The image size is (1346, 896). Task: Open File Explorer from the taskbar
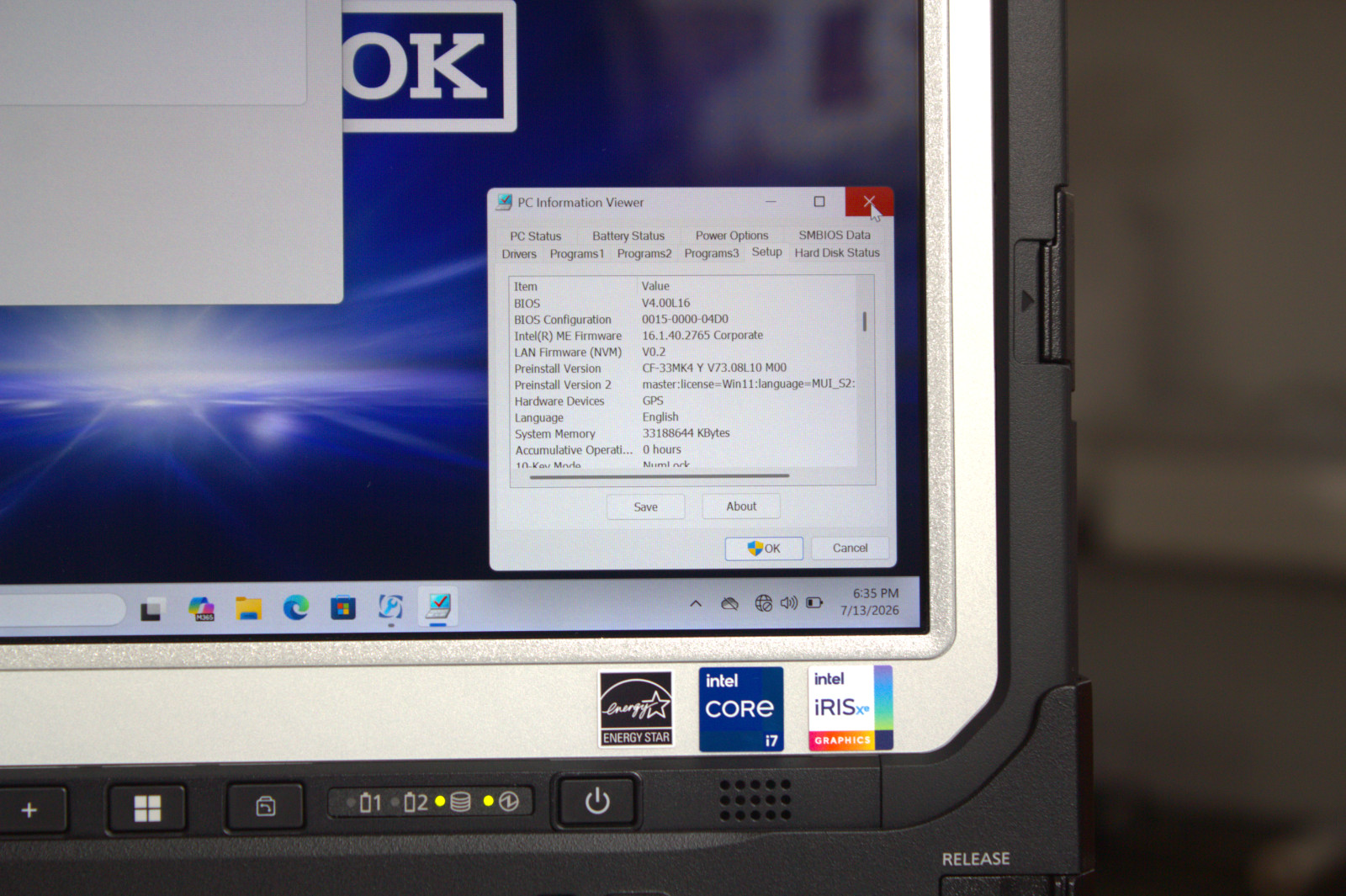coord(248,608)
